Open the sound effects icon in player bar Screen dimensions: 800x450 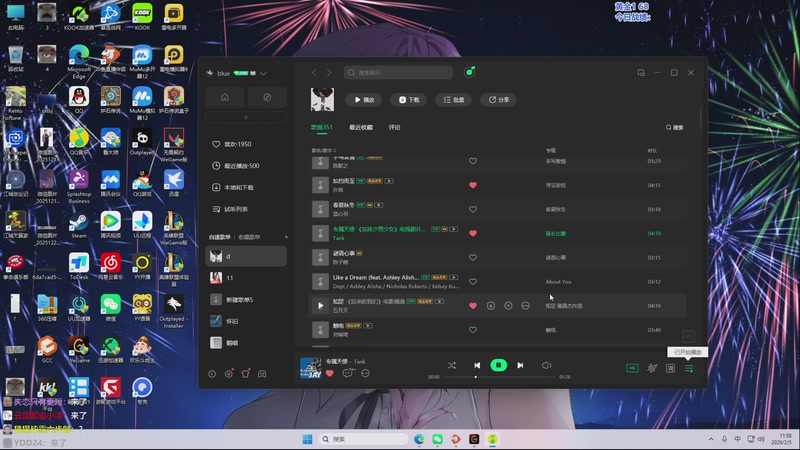[x=652, y=368]
